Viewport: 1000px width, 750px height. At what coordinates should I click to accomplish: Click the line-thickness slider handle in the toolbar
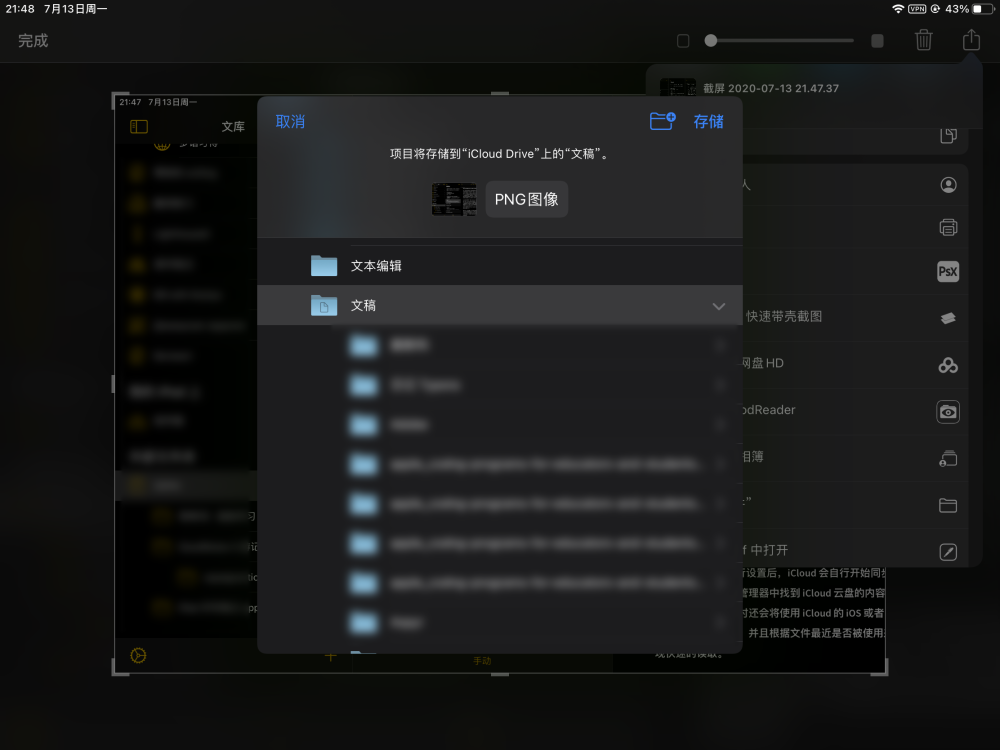pos(711,41)
